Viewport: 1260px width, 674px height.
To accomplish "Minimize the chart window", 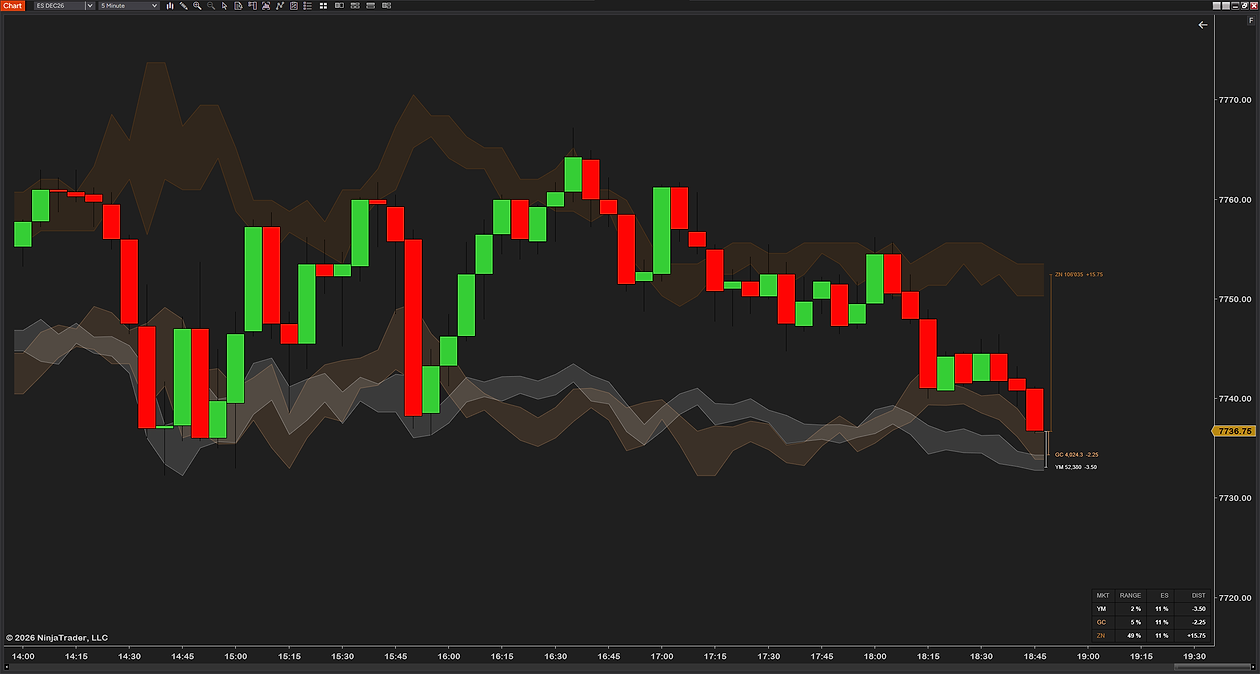I will tap(1235, 6).
